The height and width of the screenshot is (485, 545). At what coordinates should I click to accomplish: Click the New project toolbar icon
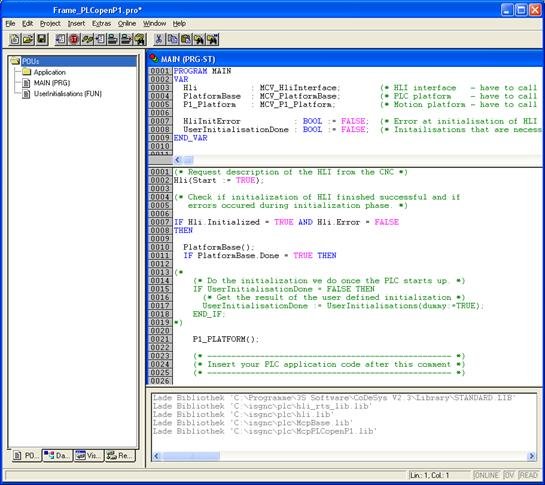[15, 39]
